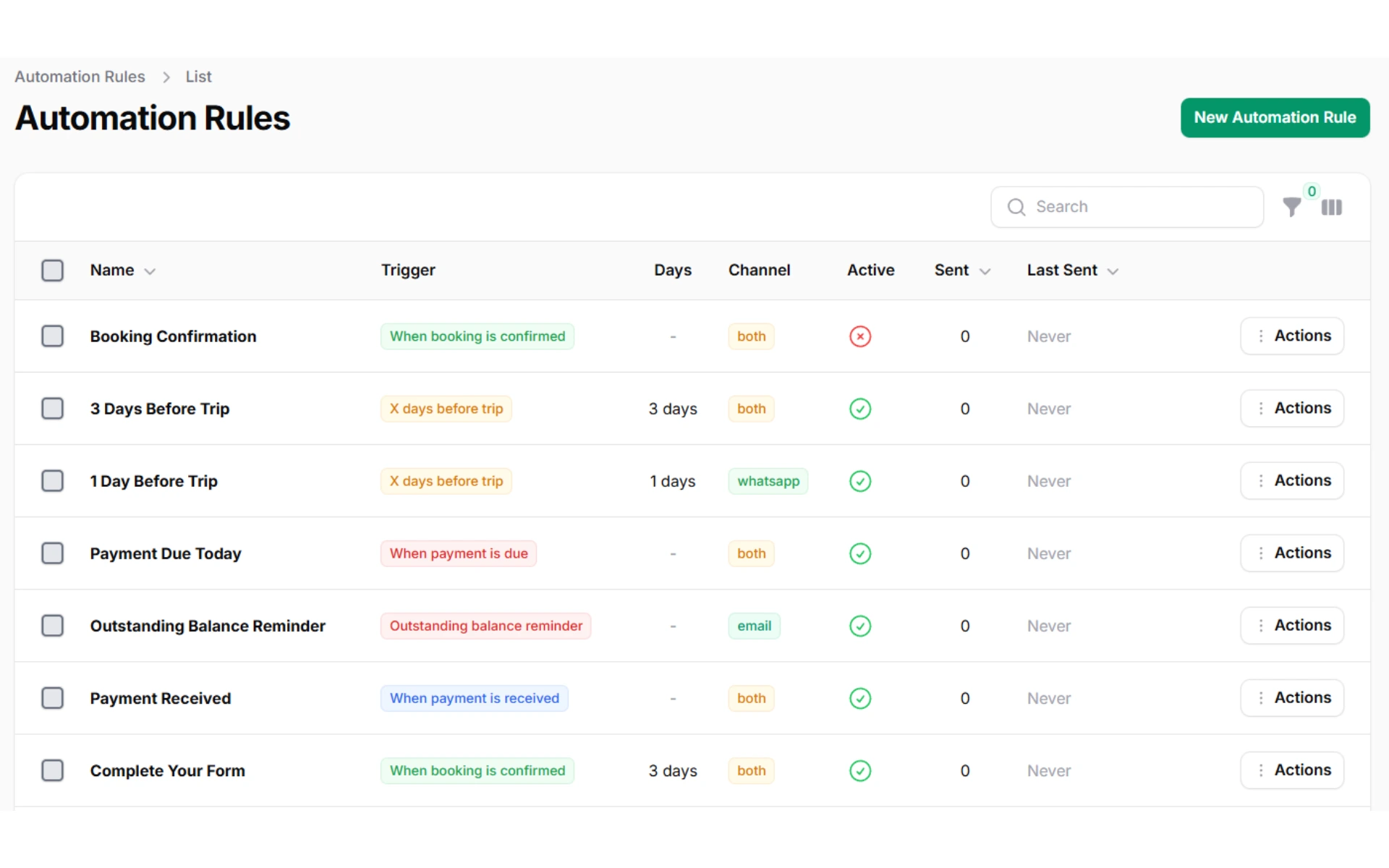Screen dimensions: 1389x868
Task: Open the column visibility icon
Action: [x=1332, y=208]
